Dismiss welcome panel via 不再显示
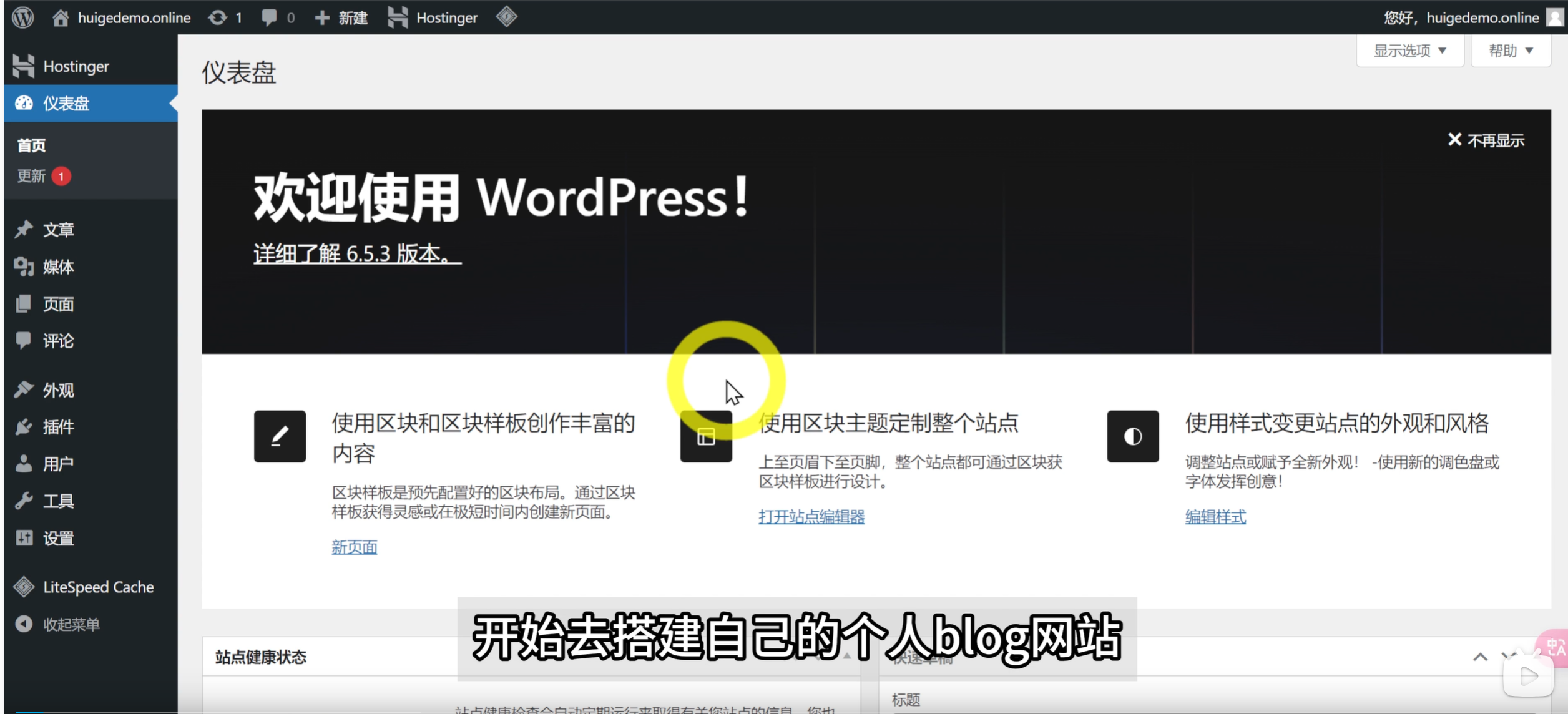The width and height of the screenshot is (1568, 714). click(1486, 140)
